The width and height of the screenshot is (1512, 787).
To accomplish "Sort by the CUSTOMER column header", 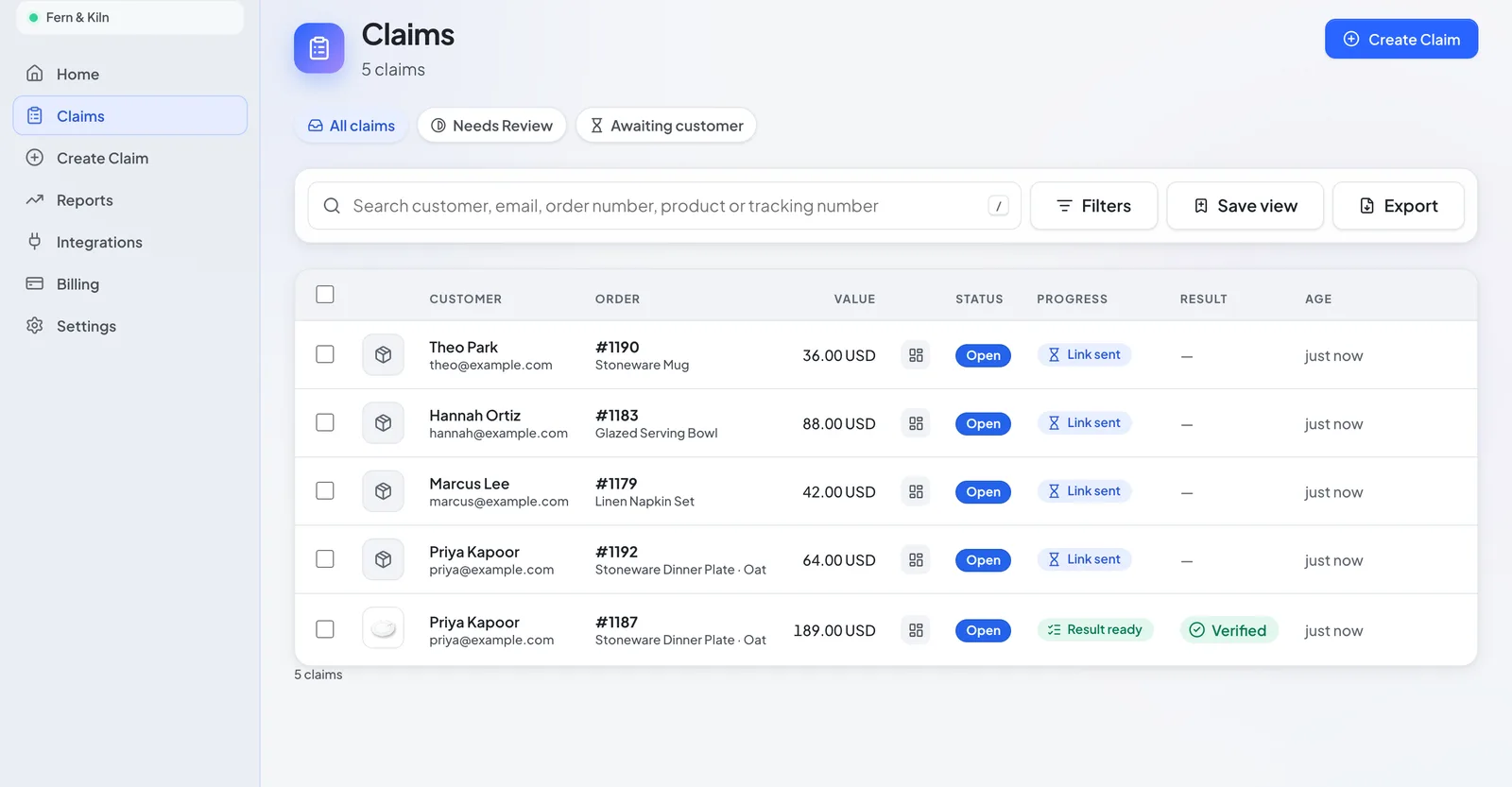I will click(466, 299).
